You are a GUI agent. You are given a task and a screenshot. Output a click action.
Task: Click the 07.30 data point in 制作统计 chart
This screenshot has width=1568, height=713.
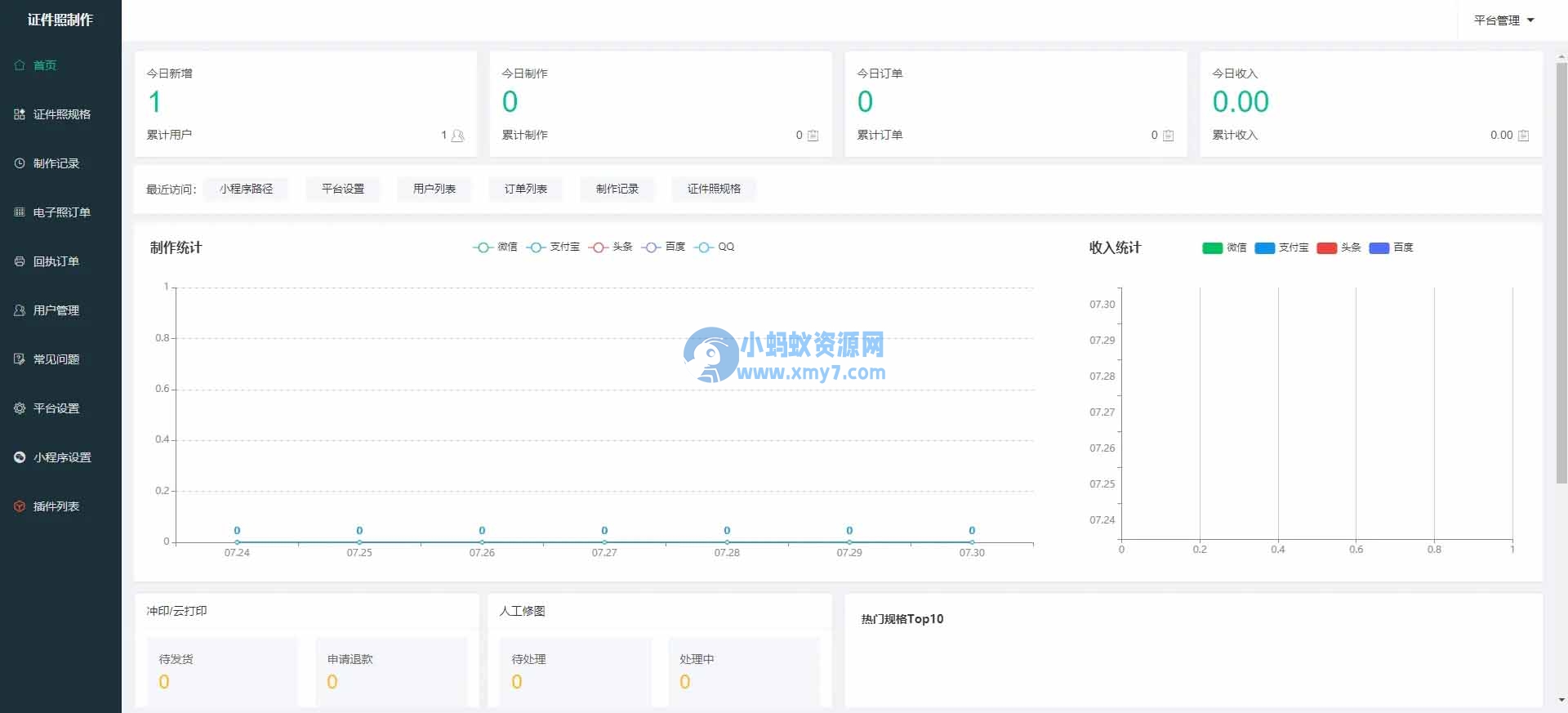tap(972, 541)
